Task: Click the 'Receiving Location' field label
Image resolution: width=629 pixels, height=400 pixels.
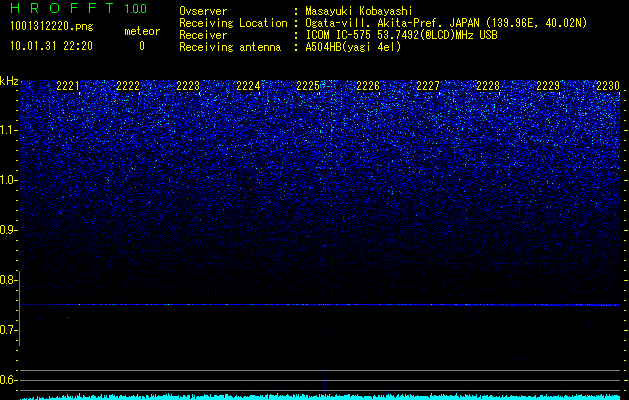Action: (x=233, y=23)
